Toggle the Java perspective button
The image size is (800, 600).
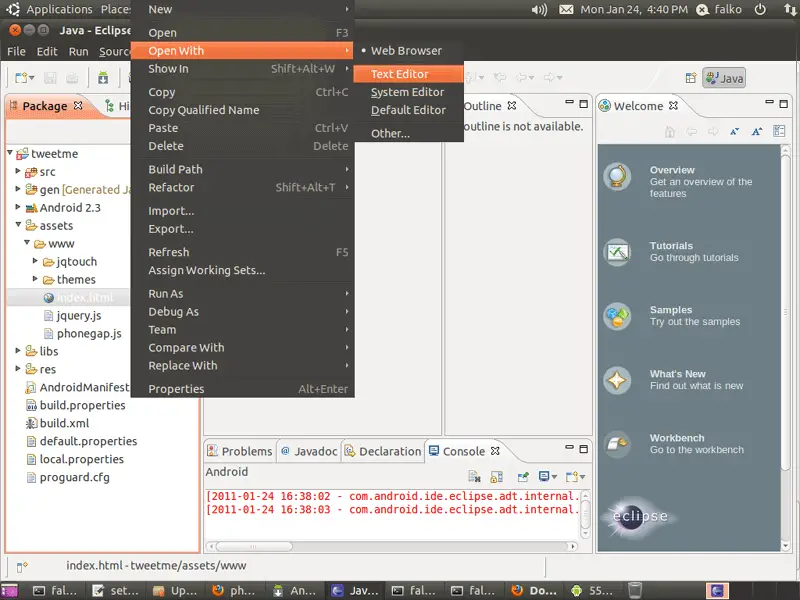(x=724, y=78)
